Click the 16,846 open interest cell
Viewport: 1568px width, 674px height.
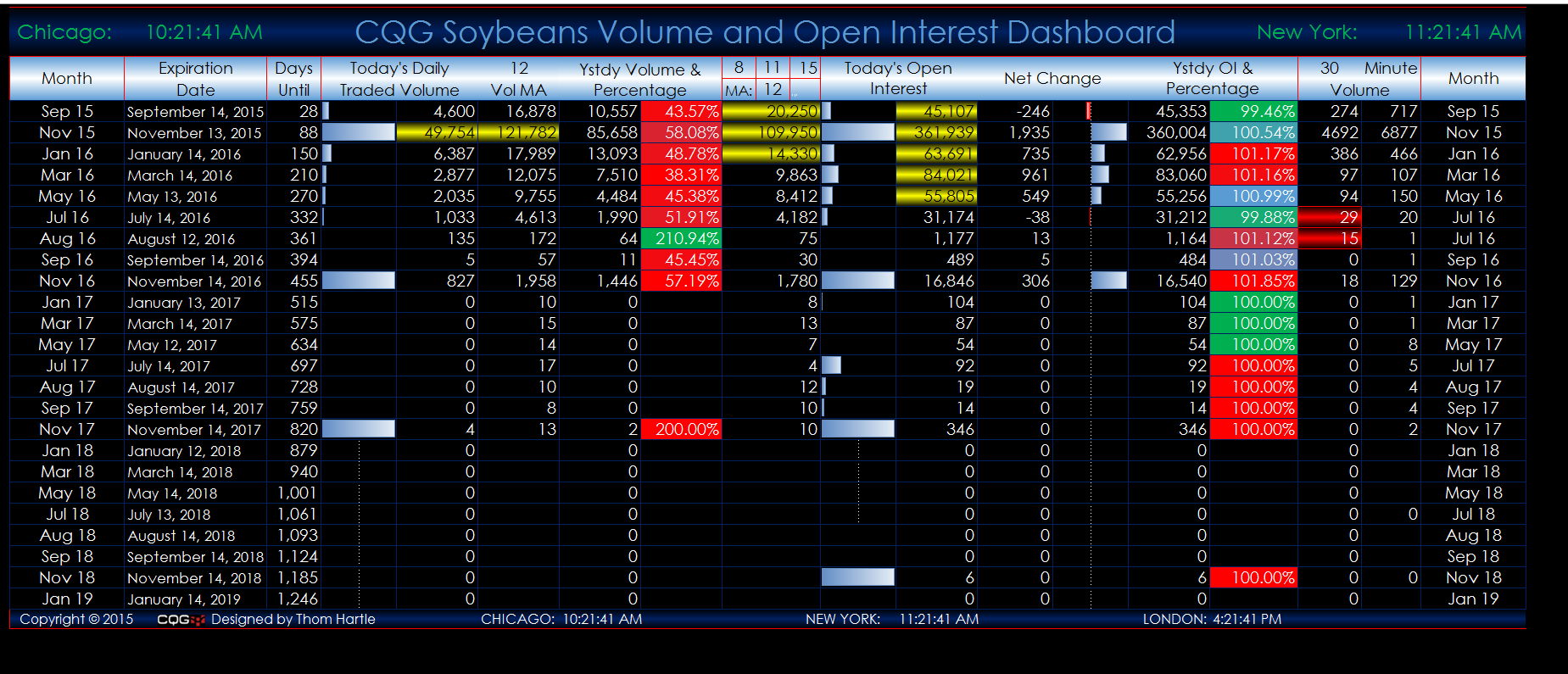[936, 281]
